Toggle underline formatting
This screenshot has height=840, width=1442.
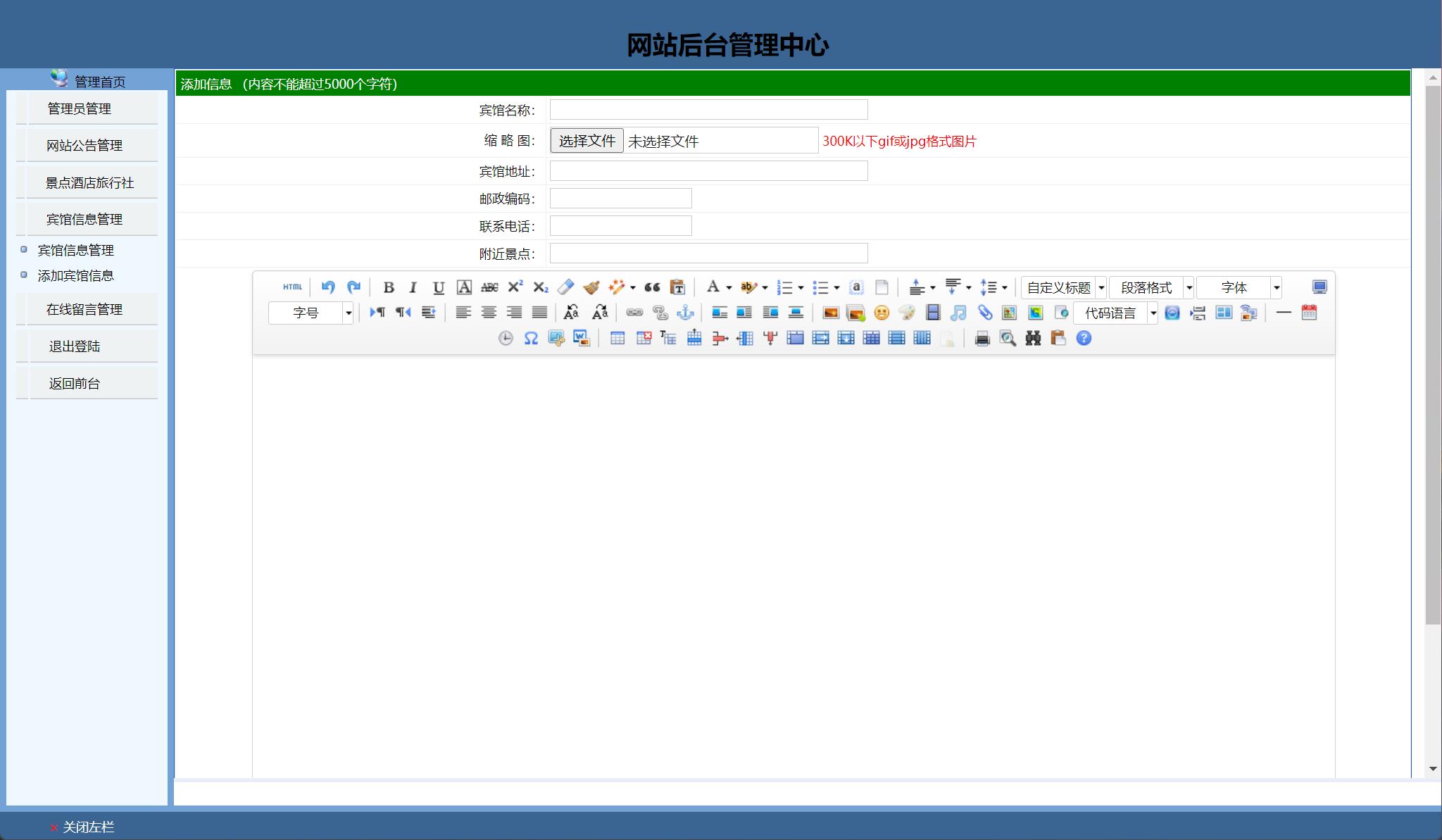click(439, 287)
